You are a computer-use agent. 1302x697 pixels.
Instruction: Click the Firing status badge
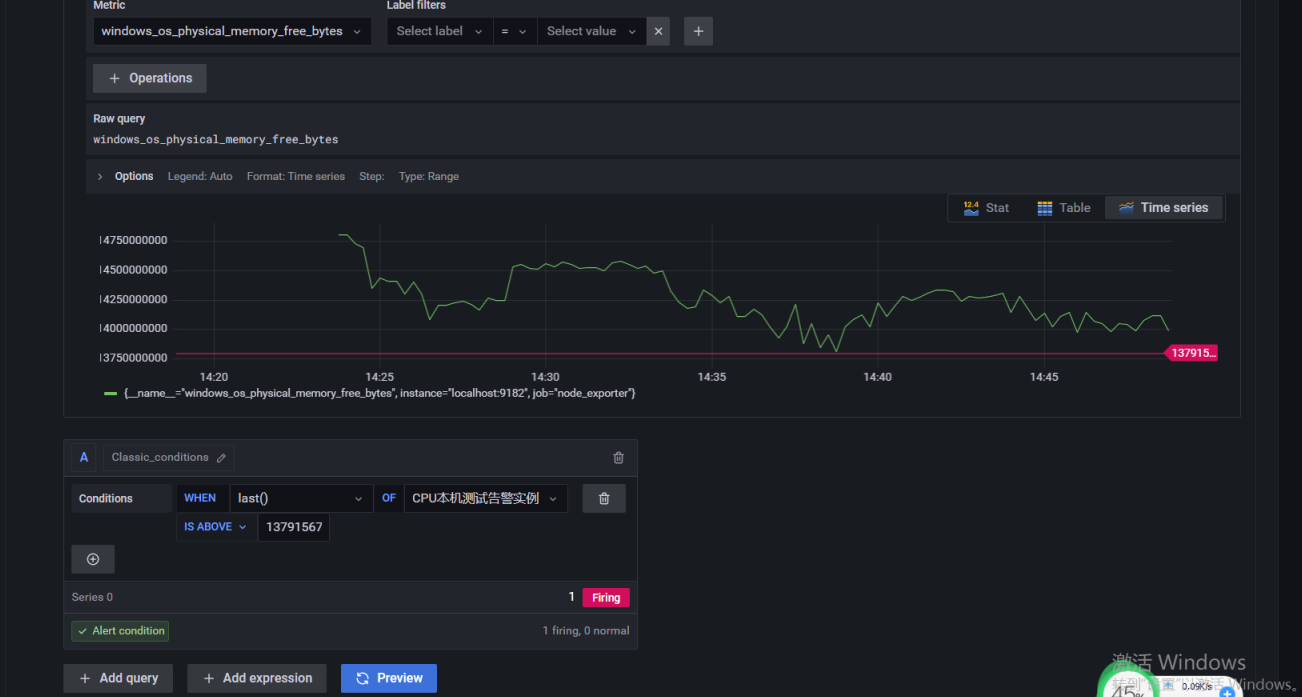pyautogui.click(x=606, y=598)
